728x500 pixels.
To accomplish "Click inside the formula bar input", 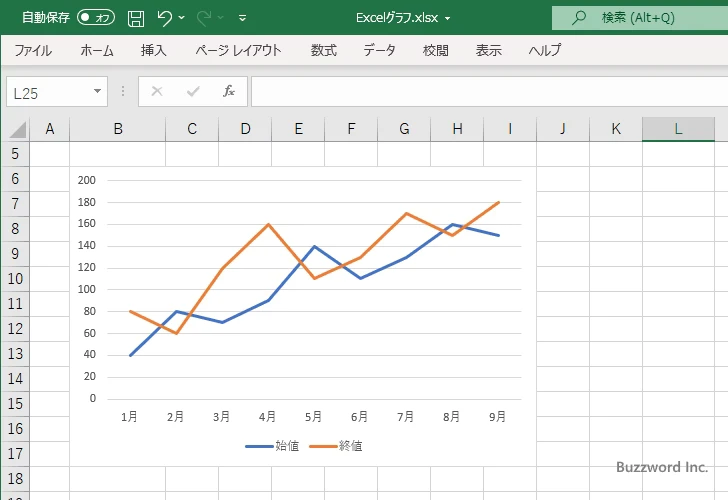I will 489,92.
